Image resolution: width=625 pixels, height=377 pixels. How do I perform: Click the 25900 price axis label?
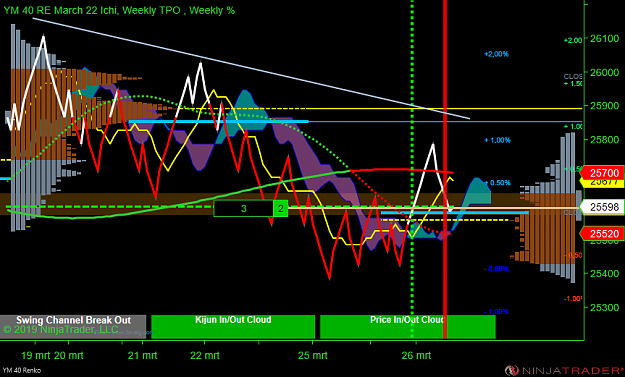click(604, 106)
